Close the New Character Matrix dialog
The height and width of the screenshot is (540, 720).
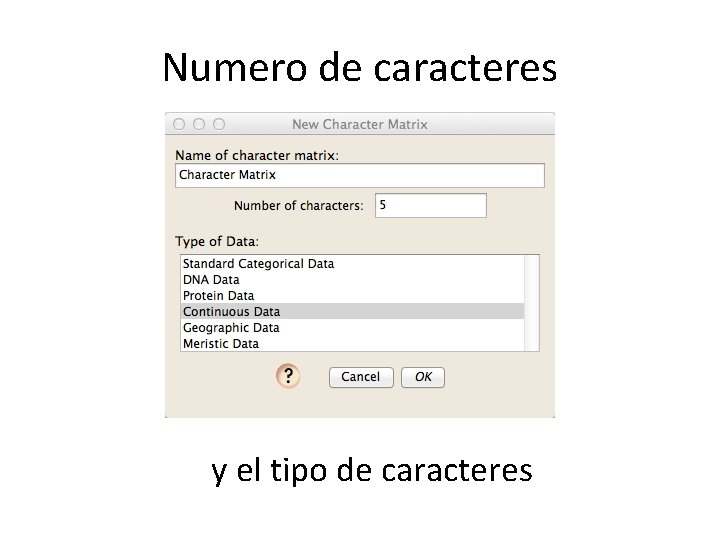tap(179, 124)
